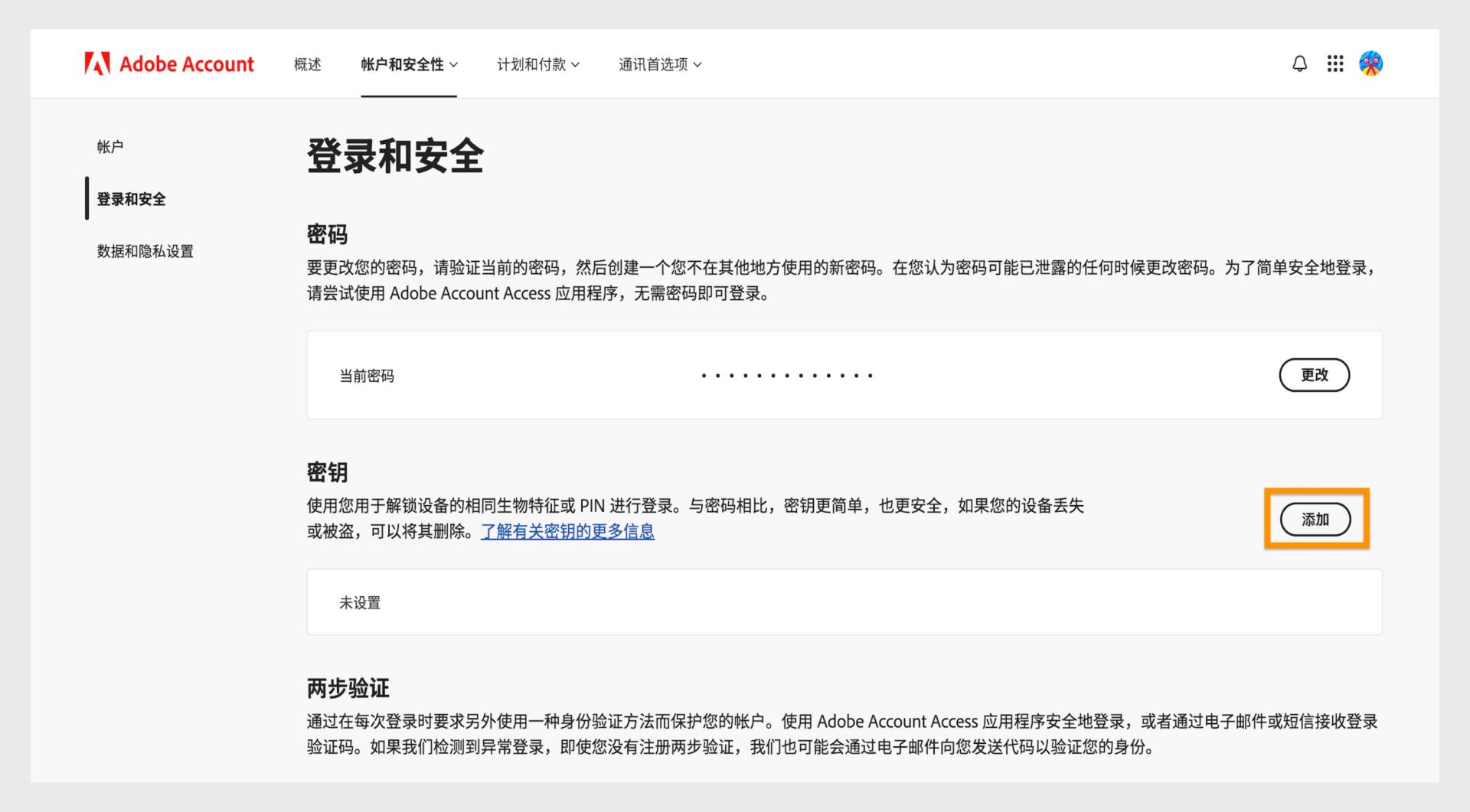
Task: Click the 未设置 passkey card
Action: tap(359, 602)
